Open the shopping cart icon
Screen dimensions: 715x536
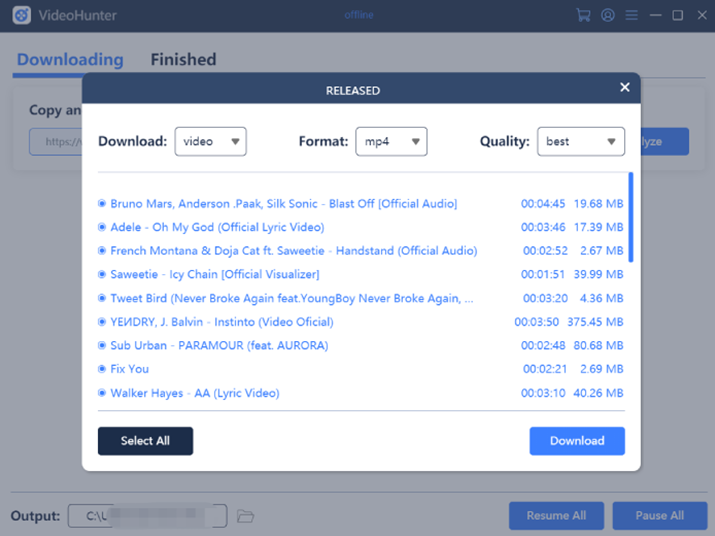[583, 15]
